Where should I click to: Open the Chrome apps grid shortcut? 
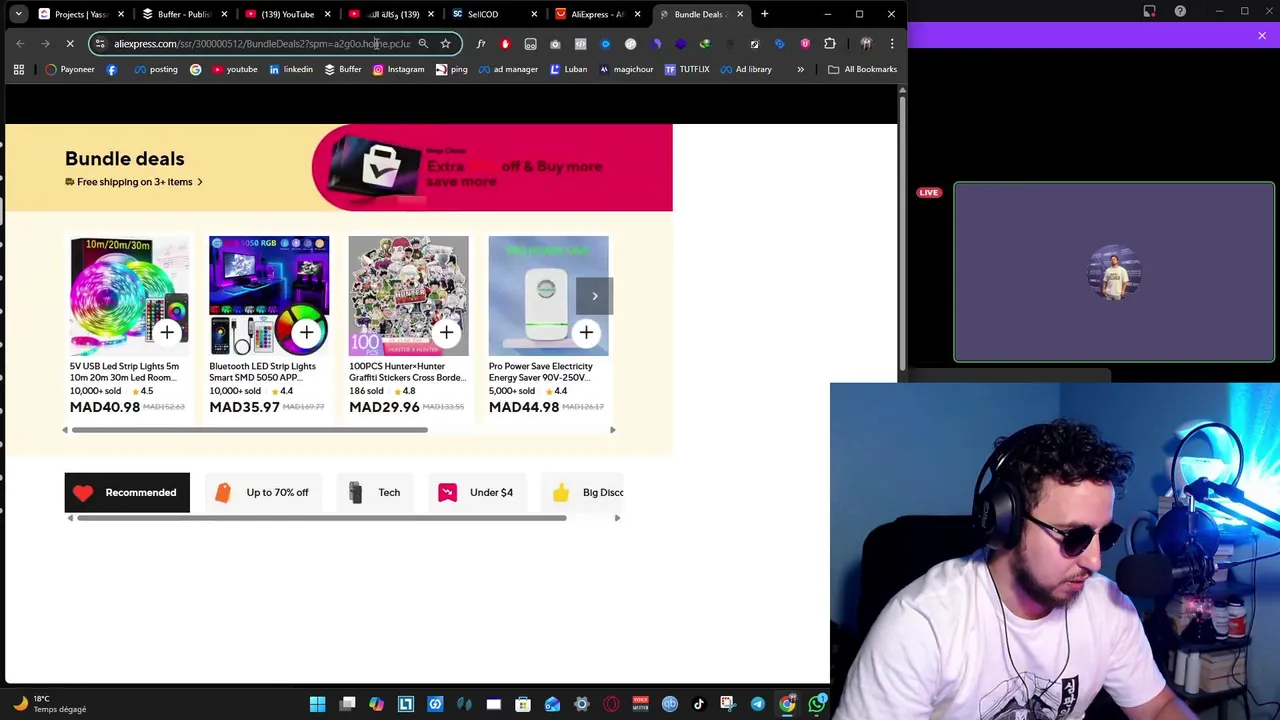pyautogui.click(x=18, y=69)
